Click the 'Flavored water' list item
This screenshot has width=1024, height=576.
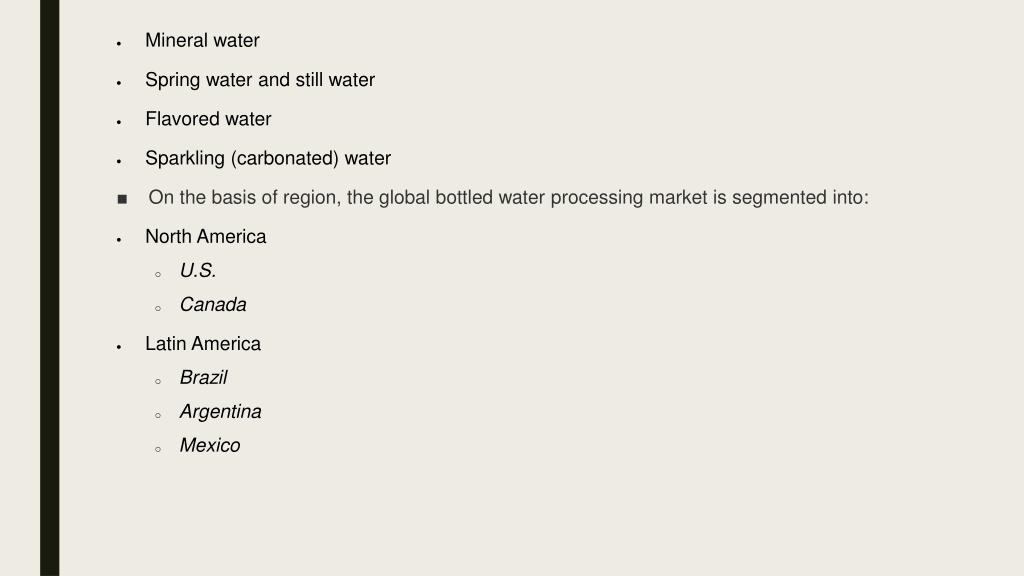click(x=208, y=119)
